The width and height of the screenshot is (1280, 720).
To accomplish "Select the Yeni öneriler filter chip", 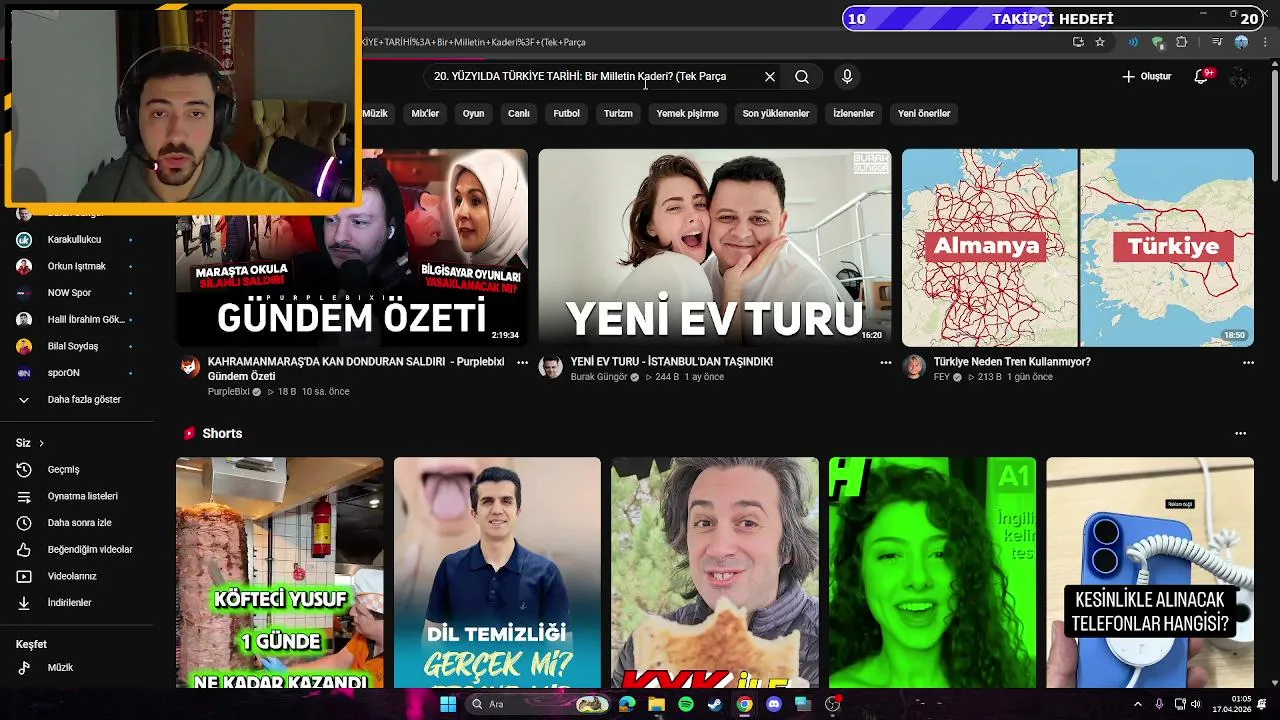I will coord(924,114).
